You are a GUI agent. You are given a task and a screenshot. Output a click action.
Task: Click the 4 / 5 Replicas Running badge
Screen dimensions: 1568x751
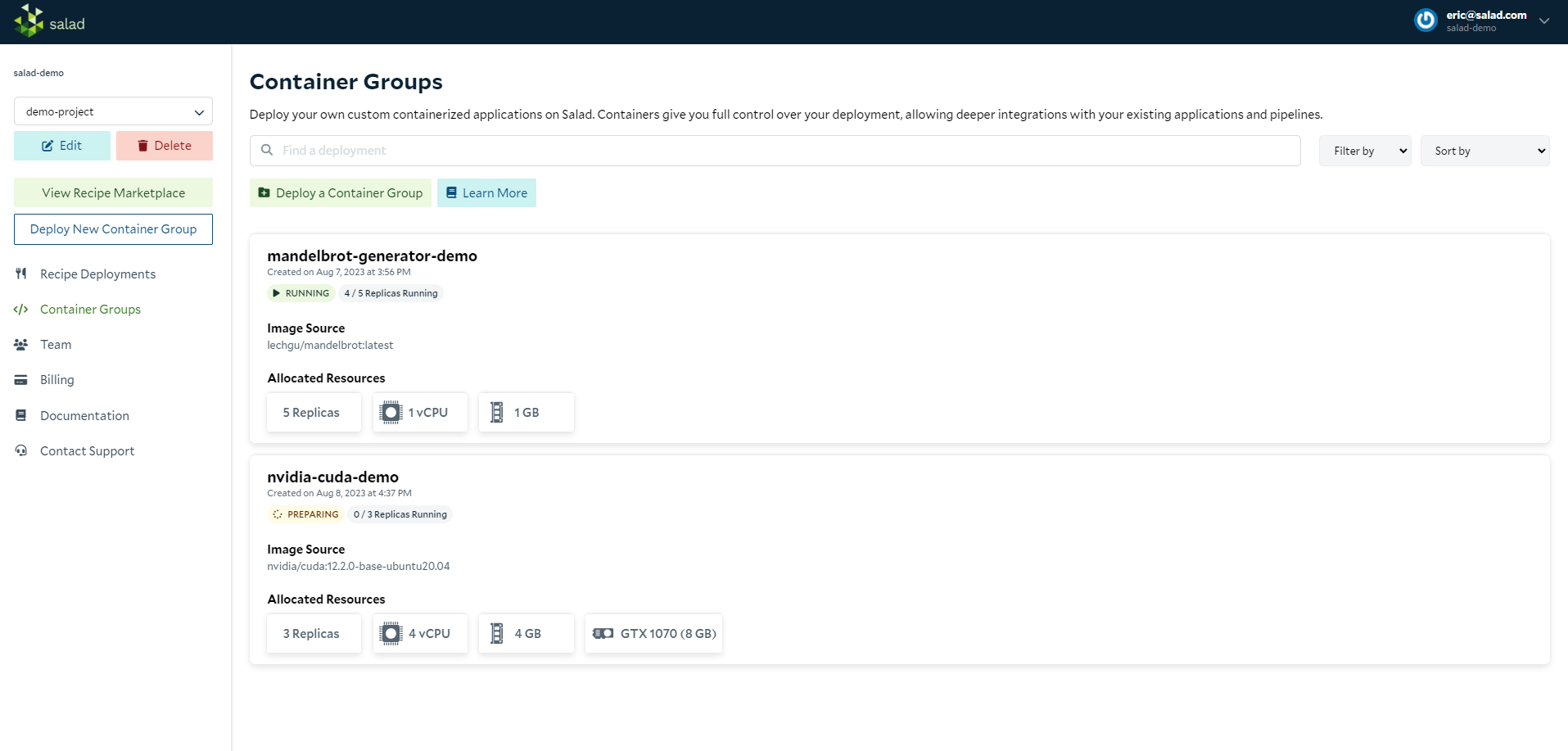(391, 293)
